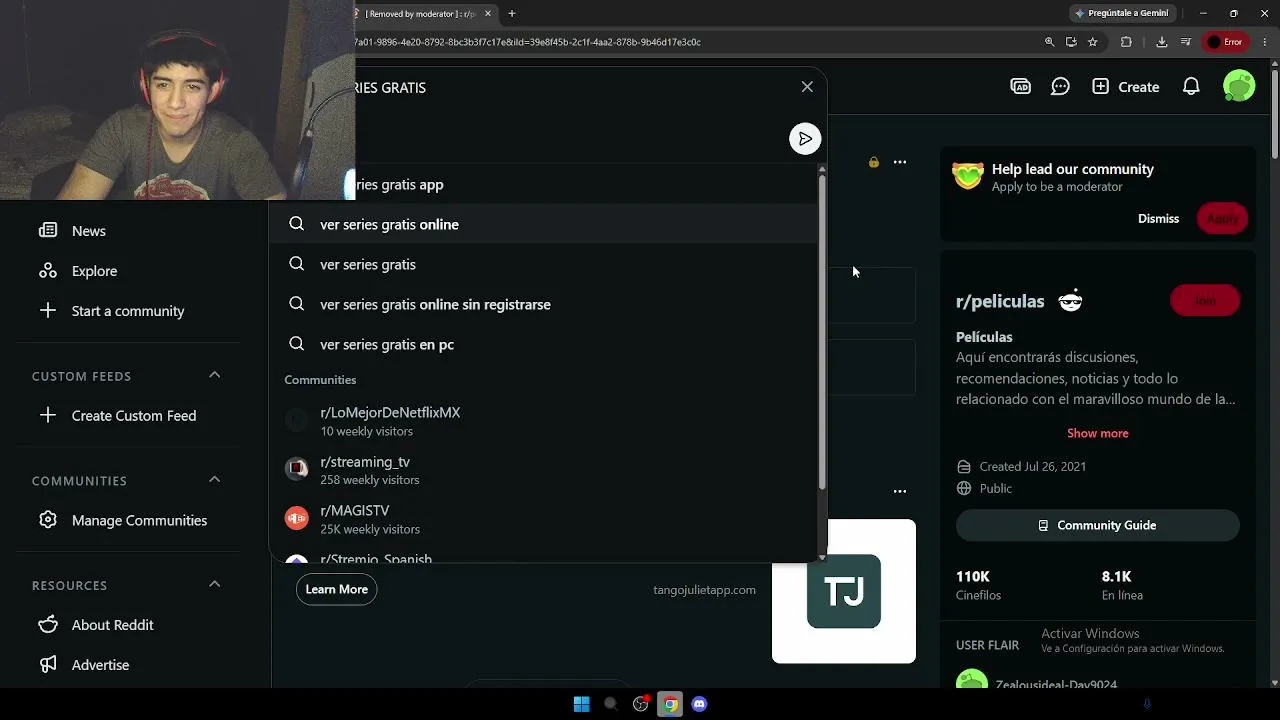Image resolution: width=1280 pixels, height=720 pixels.
Task: Select the plain 'ver series gratis' suggestion
Action: [543, 264]
